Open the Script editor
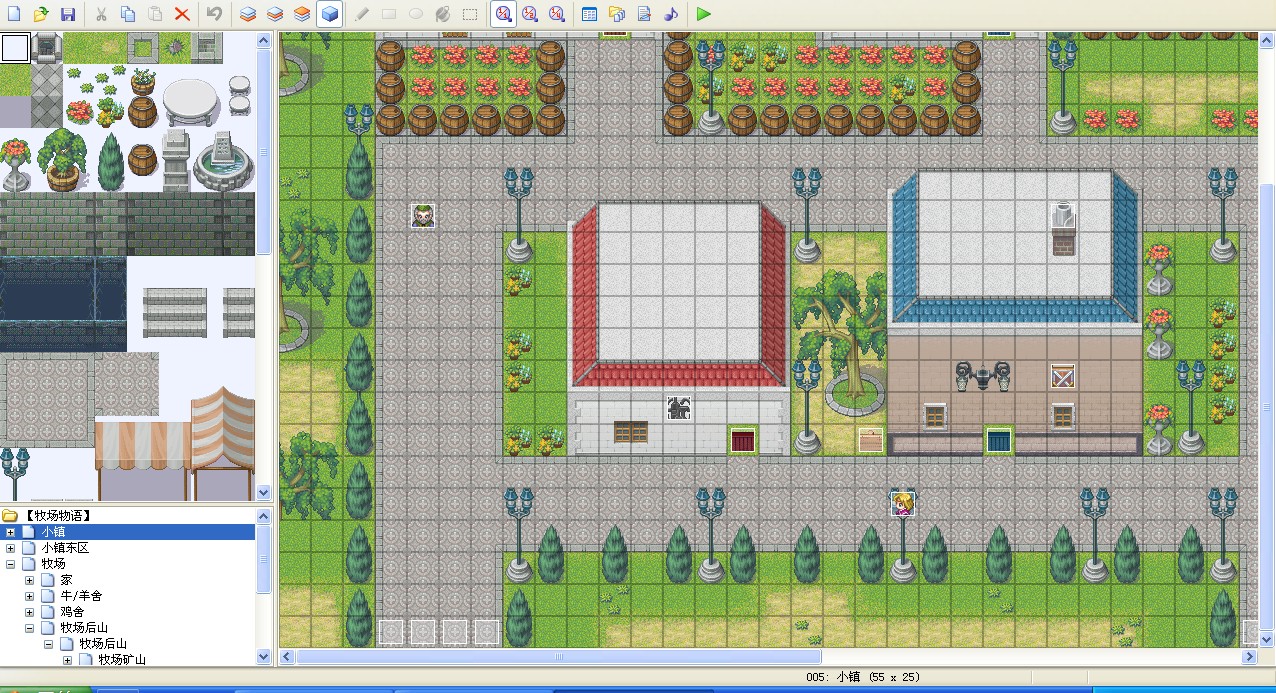Image resolution: width=1276 pixels, height=693 pixels. click(x=644, y=14)
